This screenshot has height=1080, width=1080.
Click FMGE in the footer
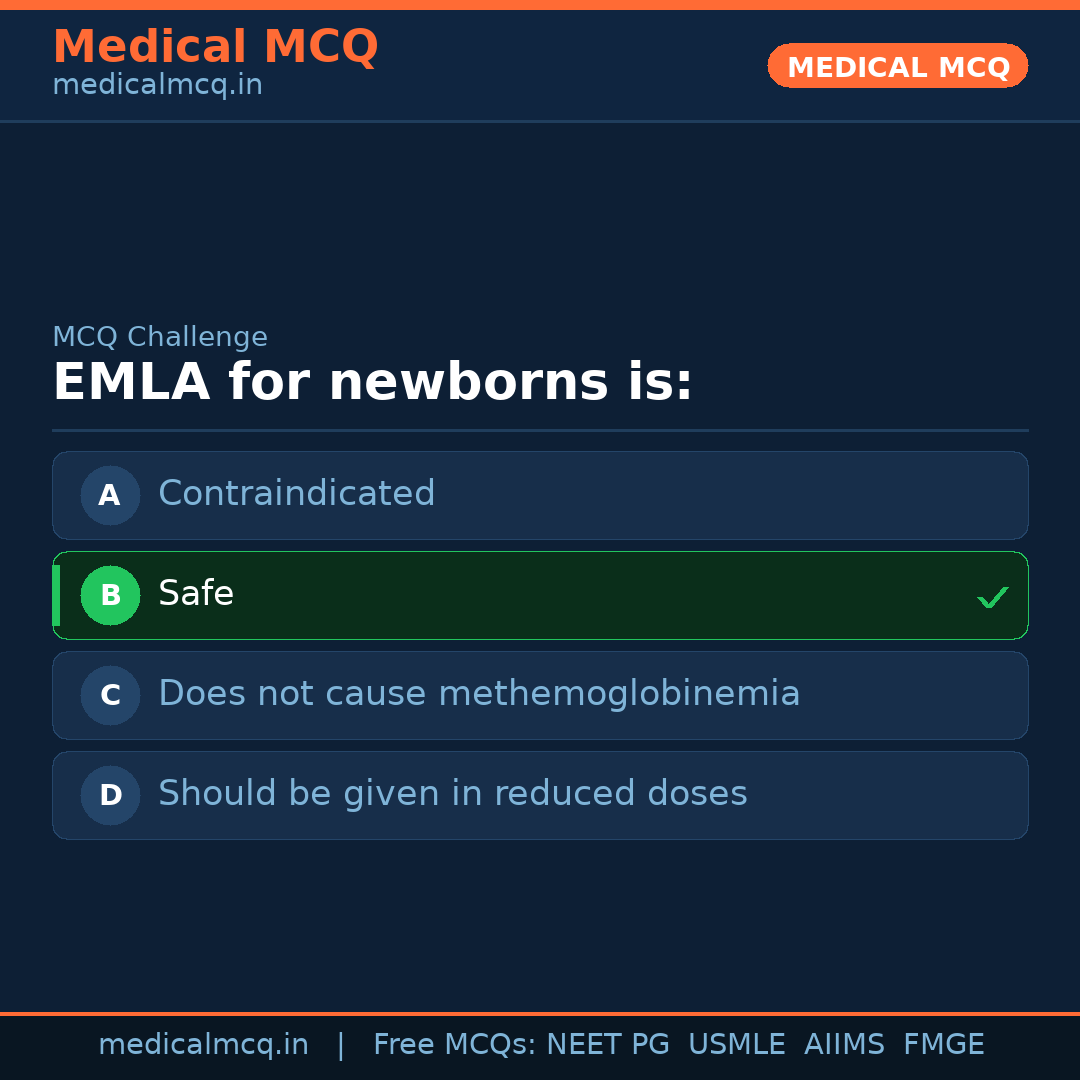pyautogui.click(x=943, y=1045)
